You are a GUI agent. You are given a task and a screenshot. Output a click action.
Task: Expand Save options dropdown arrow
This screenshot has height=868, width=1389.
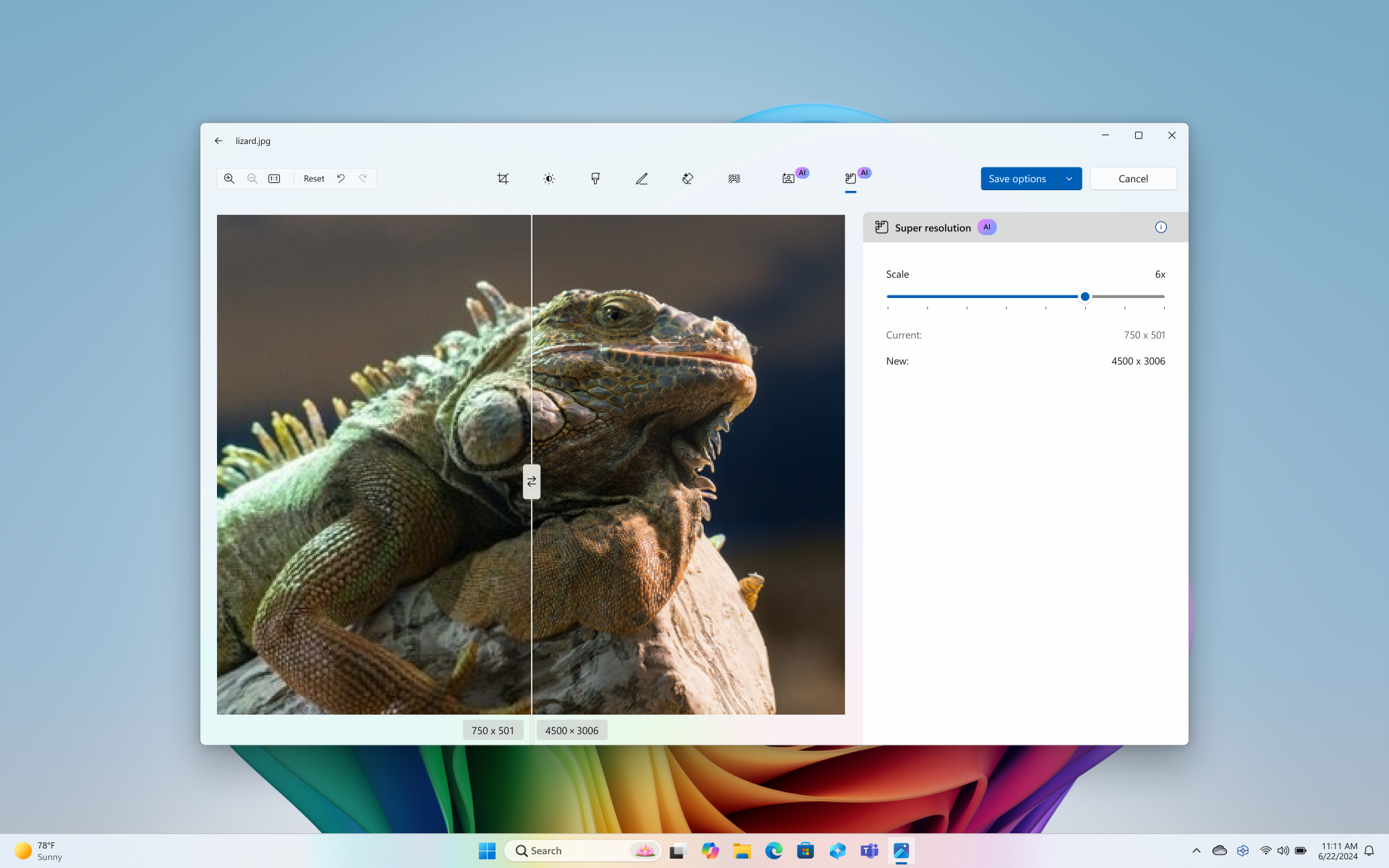click(1068, 178)
